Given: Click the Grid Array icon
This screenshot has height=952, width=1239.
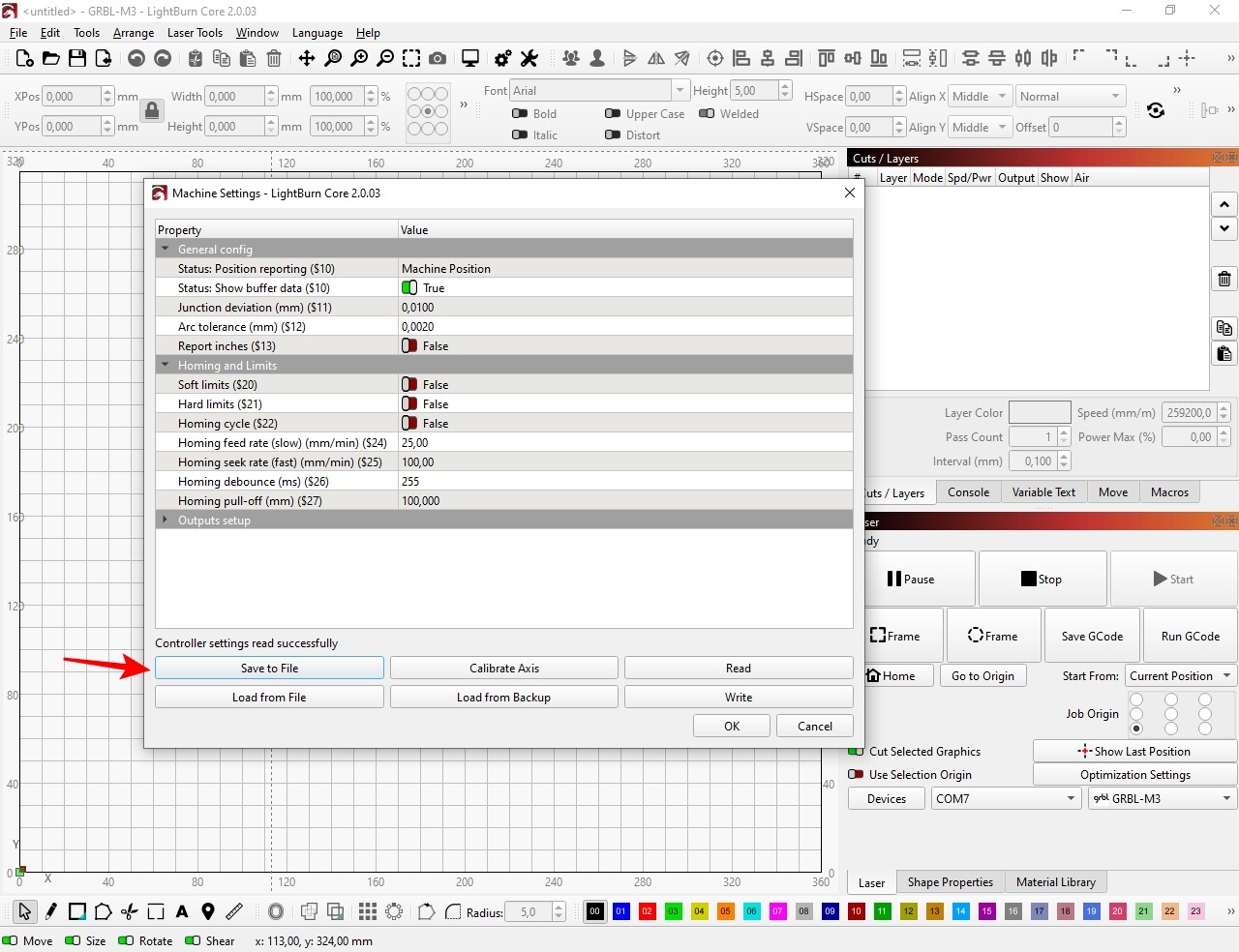Looking at the screenshot, I should click(368, 911).
